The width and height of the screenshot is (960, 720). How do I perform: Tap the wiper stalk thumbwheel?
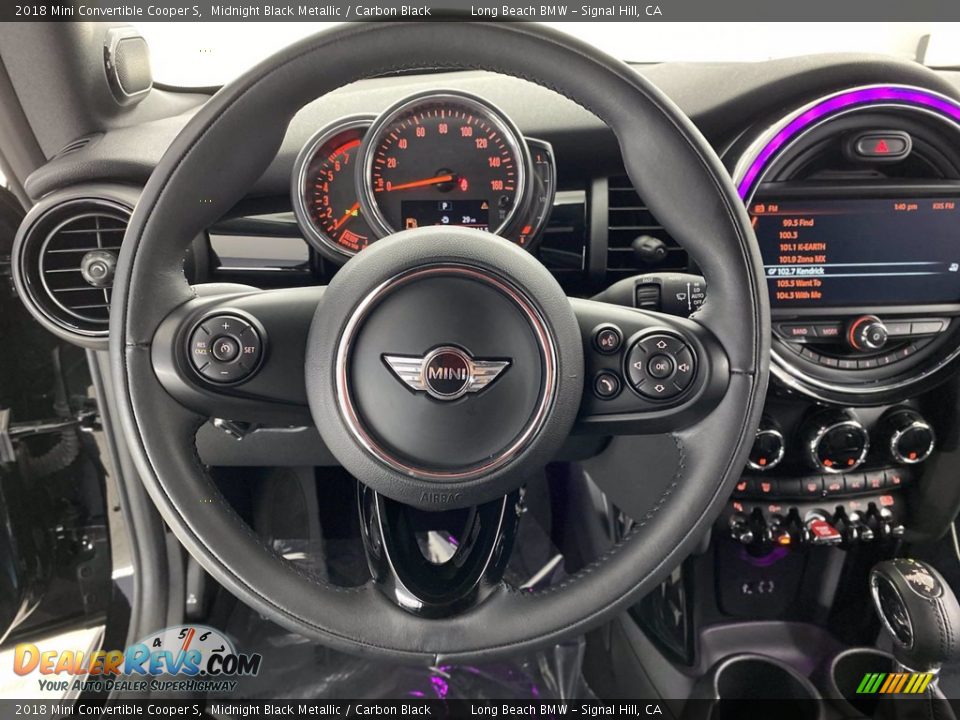click(x=648, y=293)
